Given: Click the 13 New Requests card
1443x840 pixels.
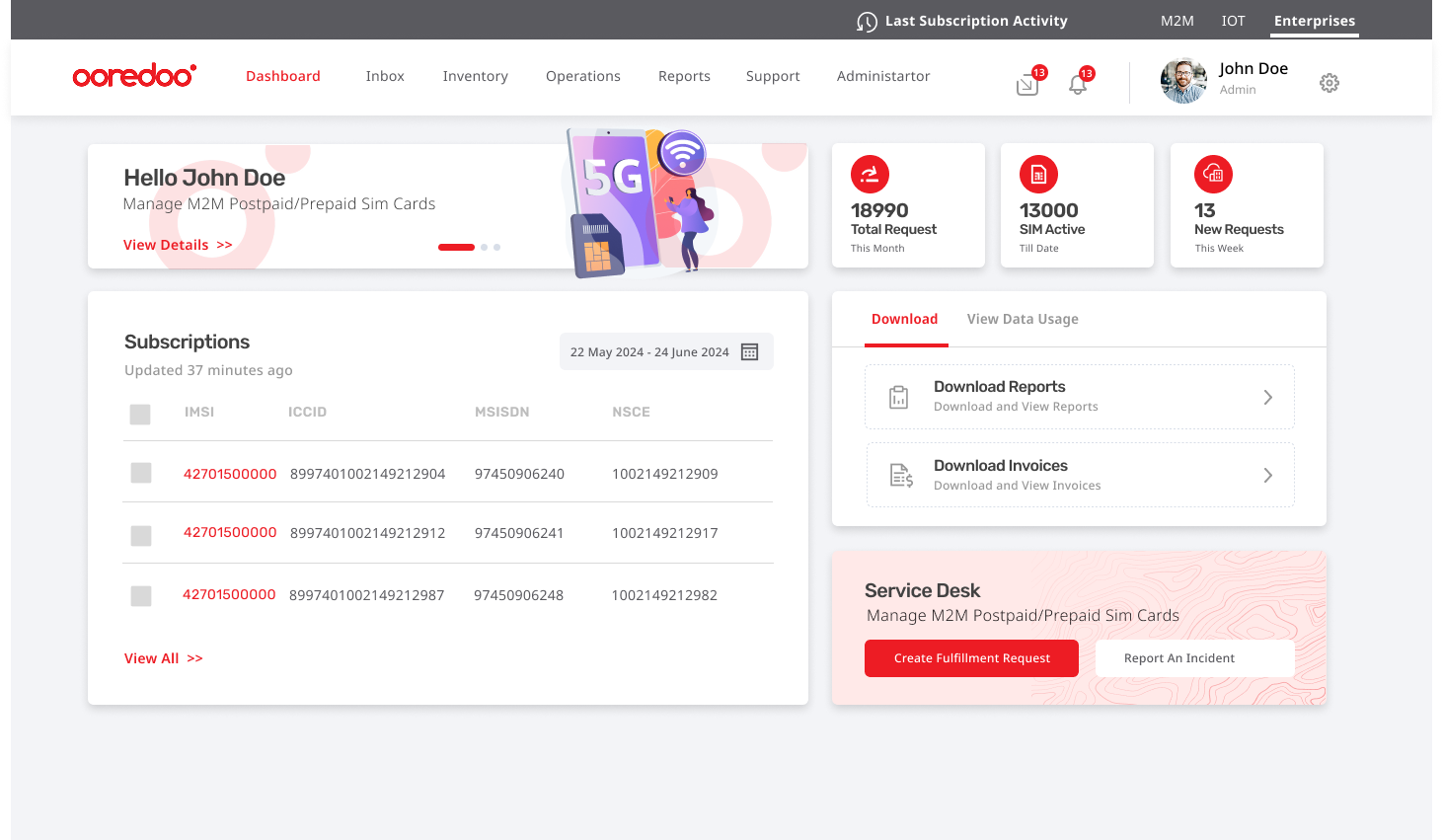Looking at the screenshot, I should [x=1247, y=205].
